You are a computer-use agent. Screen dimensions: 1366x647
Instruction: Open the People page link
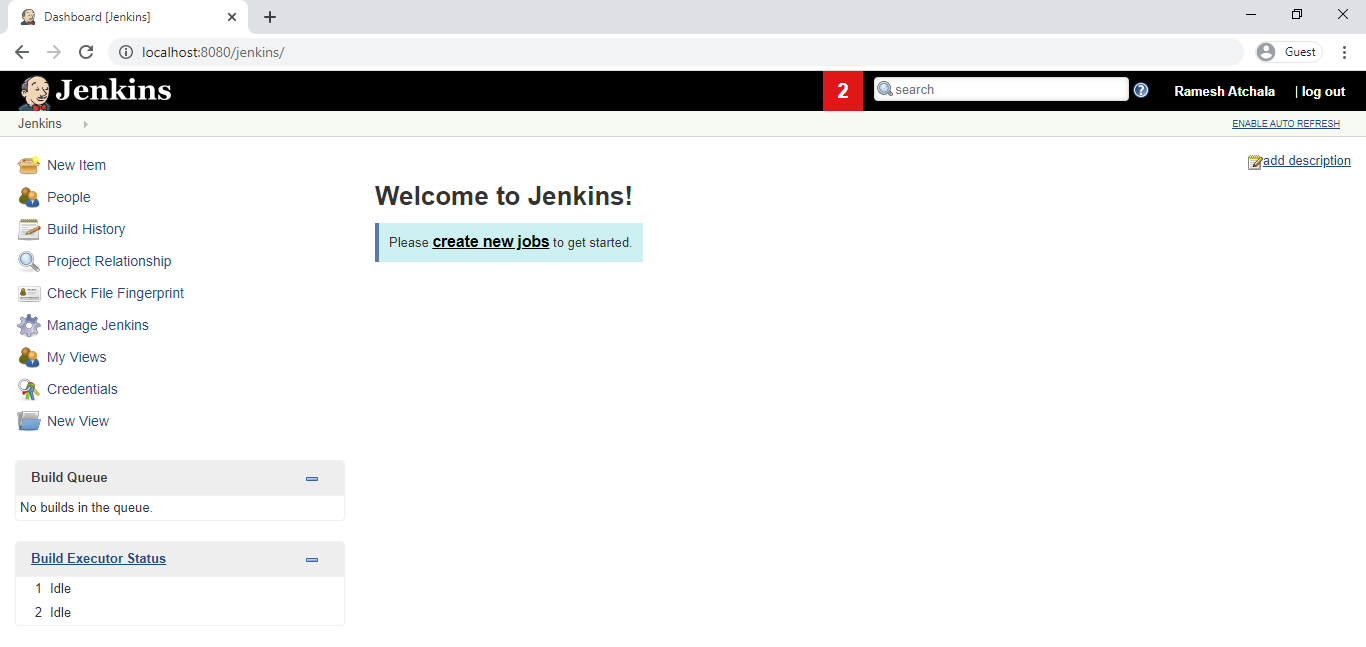coord(69,197)
